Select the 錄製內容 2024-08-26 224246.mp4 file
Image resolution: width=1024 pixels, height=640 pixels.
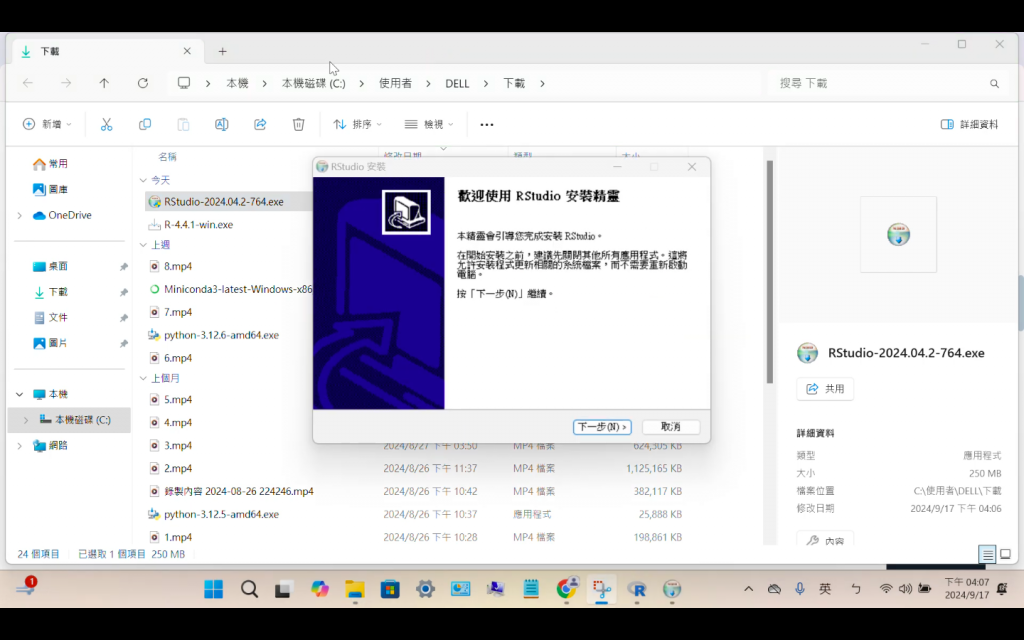point(238,491)
